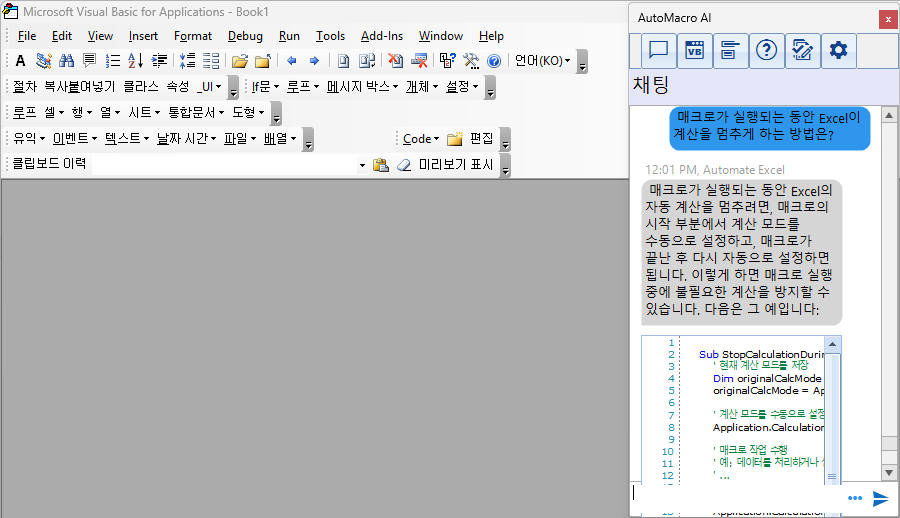Image resolution: width=900 pixels, height=518 pixels.
Task: Click the help question mark icon in AutoMacro panel
Action: (766, 51)
